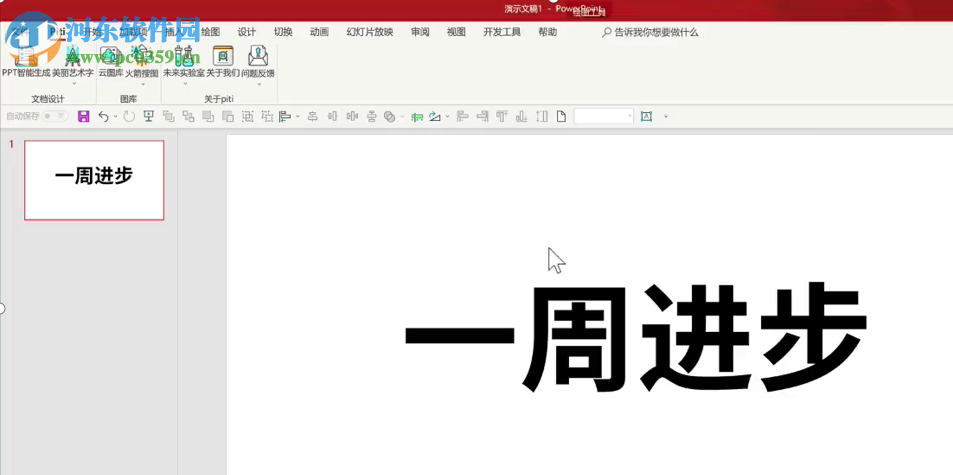The image size is (953, 475).
Task: Click the 关于piti group label
Action: coord(219,98)
